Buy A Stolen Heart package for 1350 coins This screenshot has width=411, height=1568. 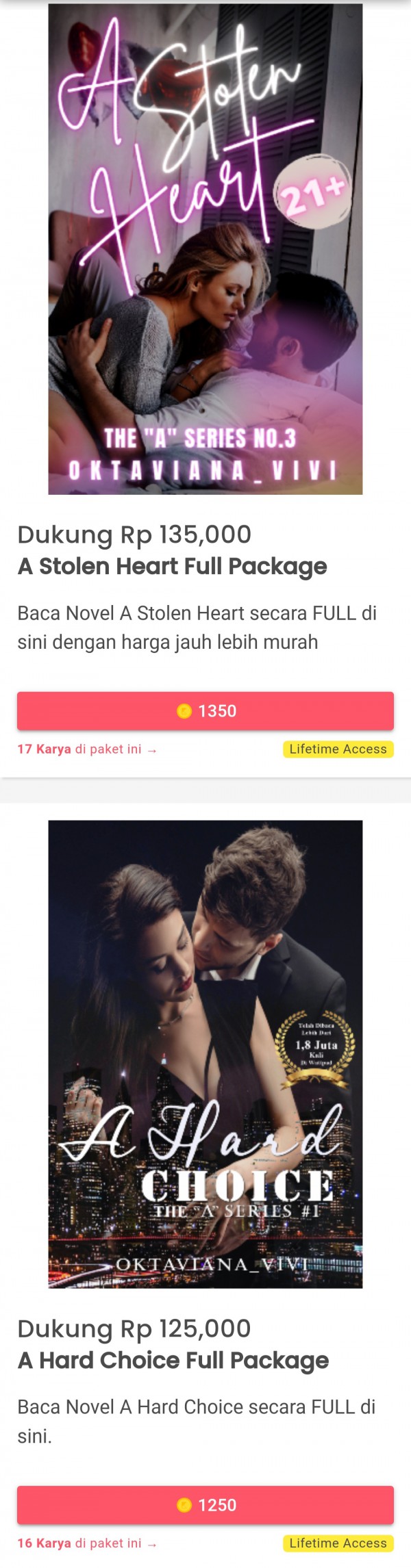[x=206, y=711]
